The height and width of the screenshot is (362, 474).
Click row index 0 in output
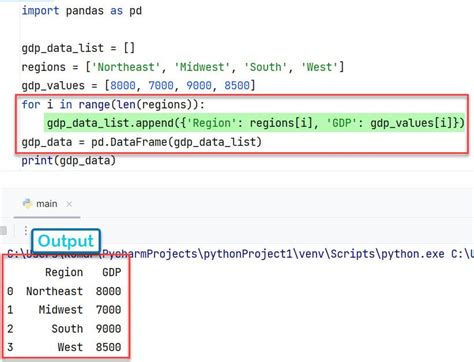10,291
